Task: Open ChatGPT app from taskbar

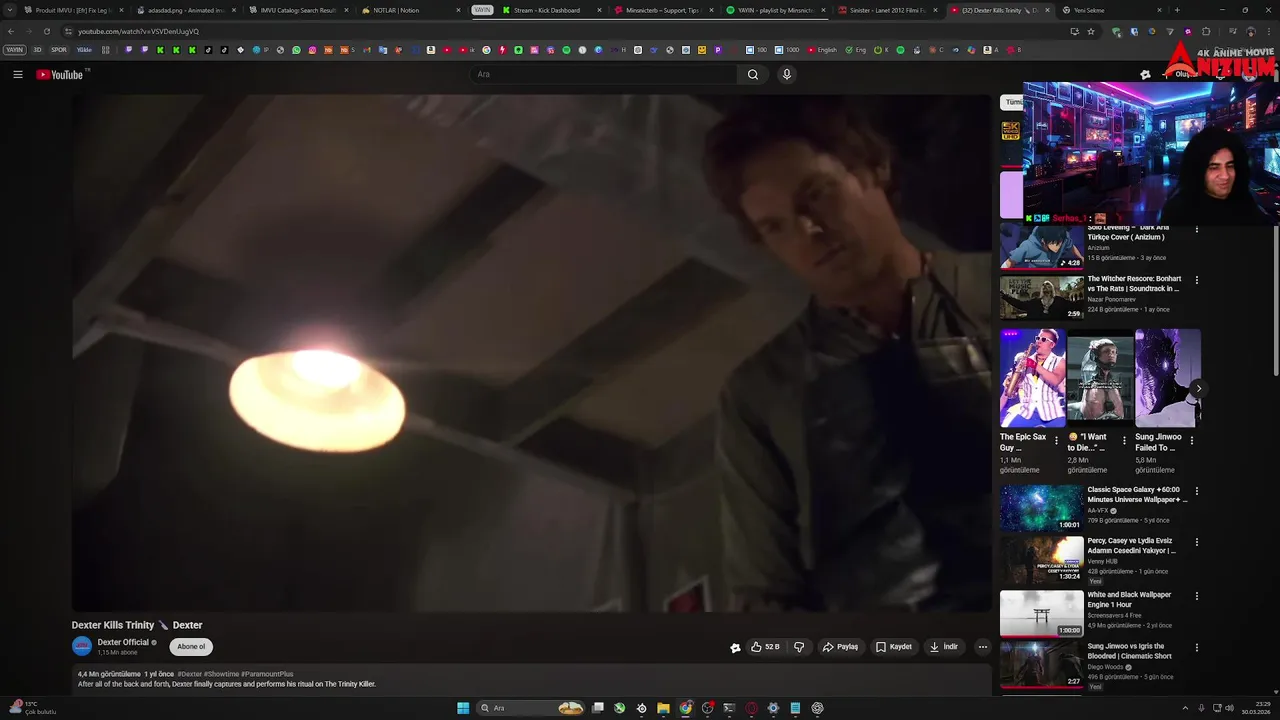Action: click(817, 708)
